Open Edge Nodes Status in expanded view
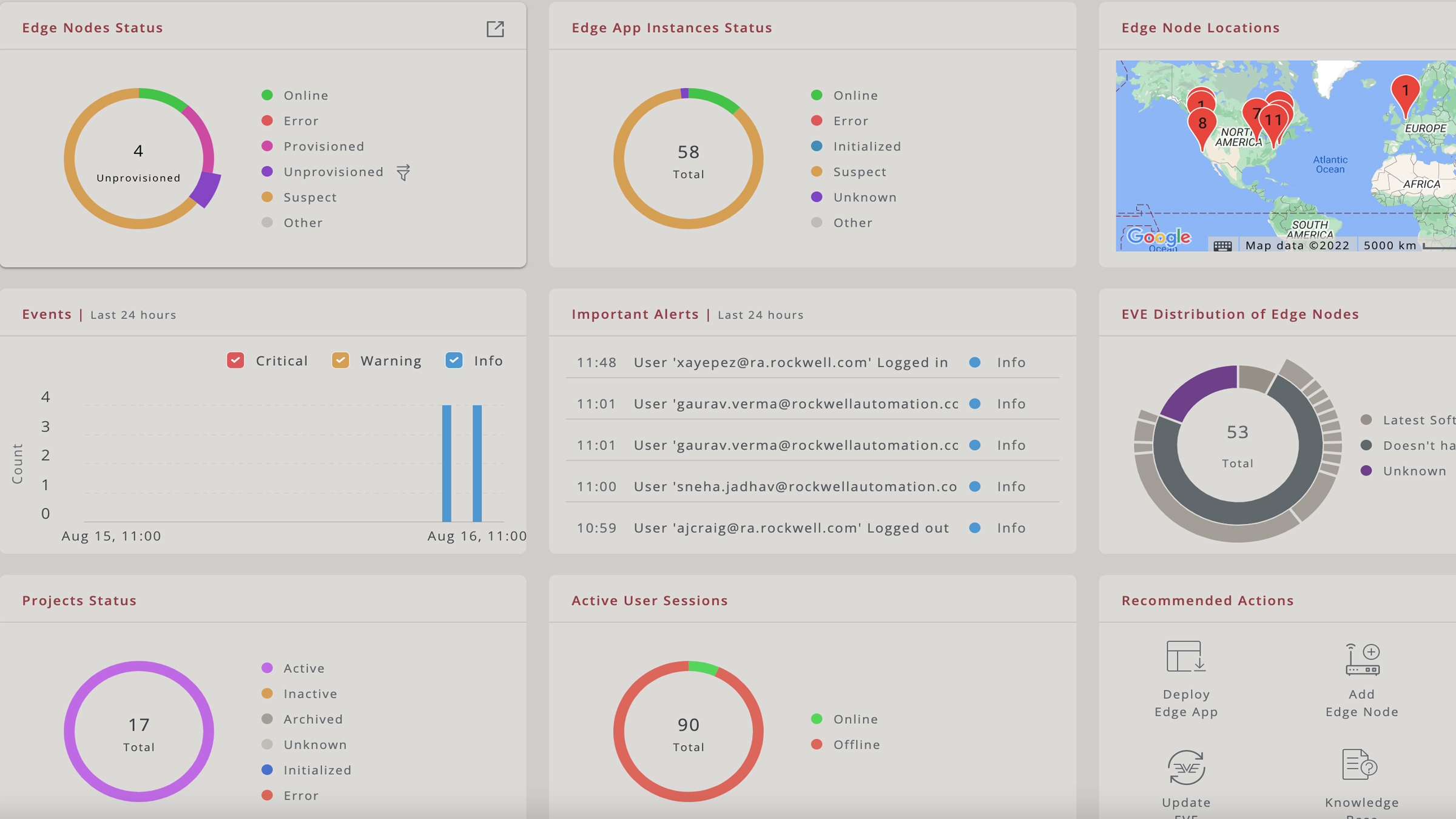This screenshot has width=1456, height=819. pos(495,29)
